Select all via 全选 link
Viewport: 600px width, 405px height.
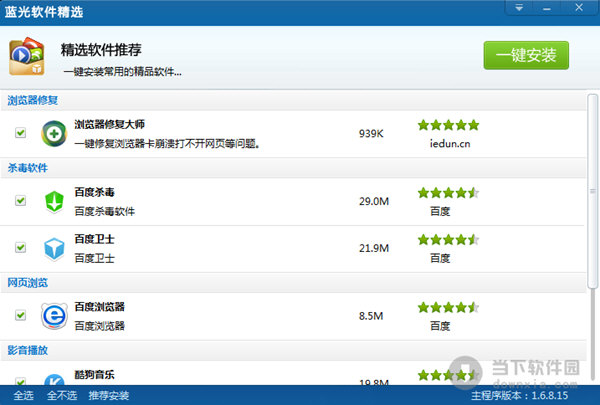click(23, 395)
